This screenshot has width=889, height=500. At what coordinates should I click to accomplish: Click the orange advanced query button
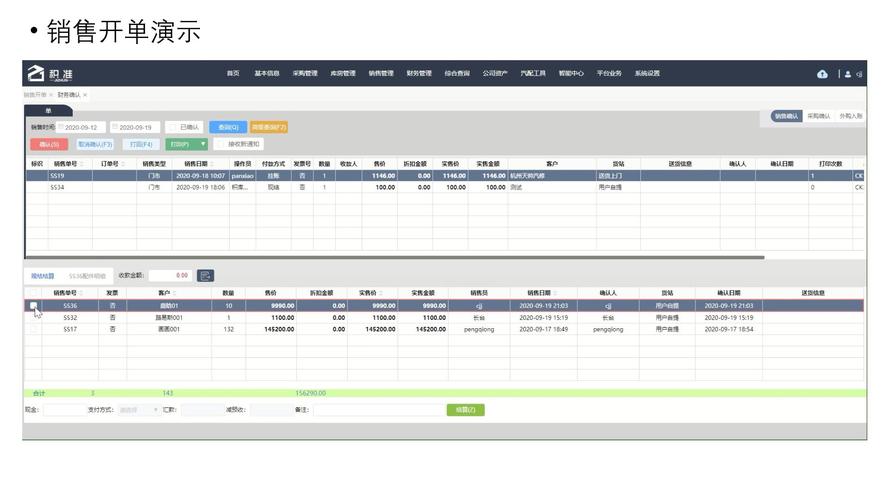click(x=269, y=127)
